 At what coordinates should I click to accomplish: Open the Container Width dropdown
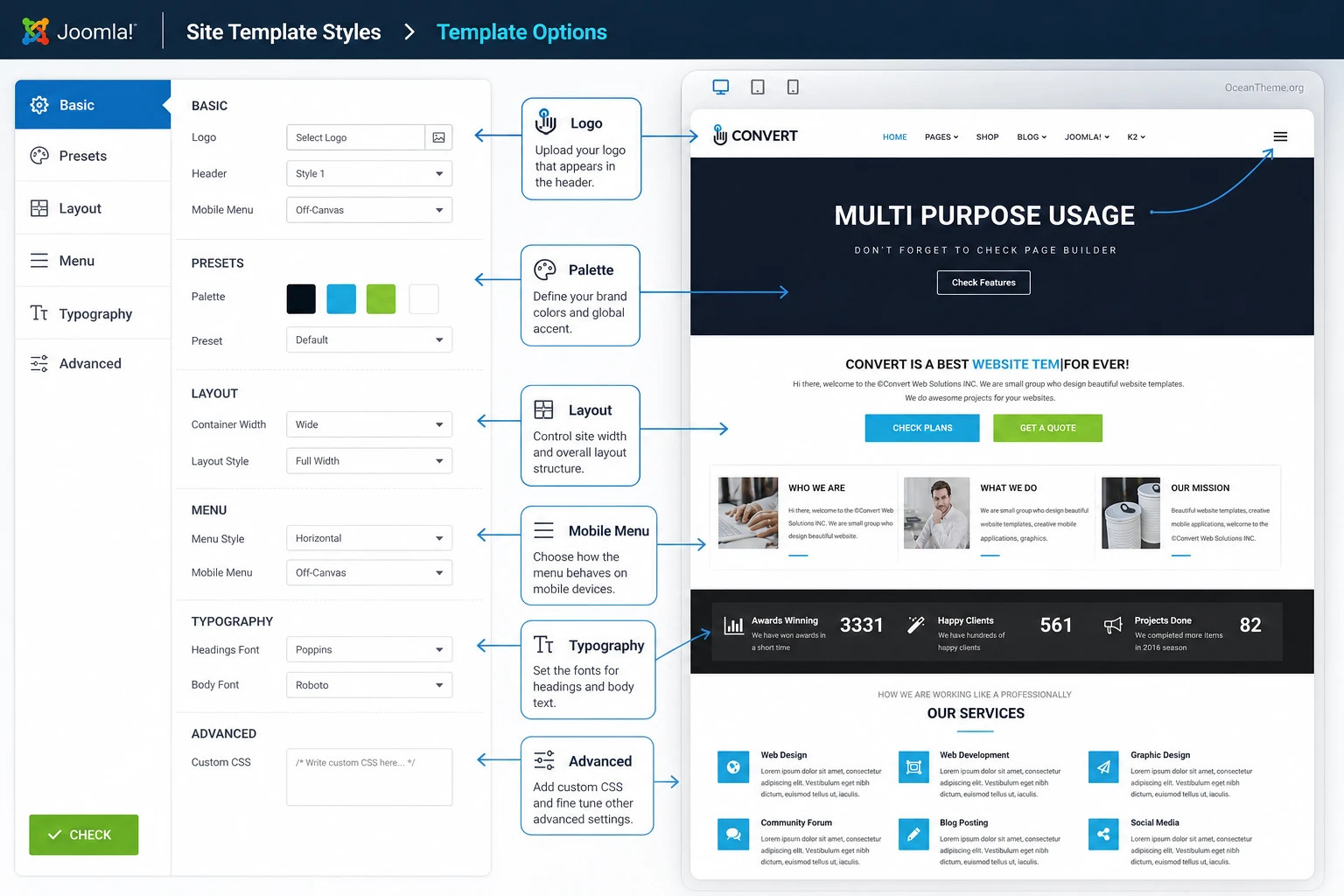tap(369, 424)
